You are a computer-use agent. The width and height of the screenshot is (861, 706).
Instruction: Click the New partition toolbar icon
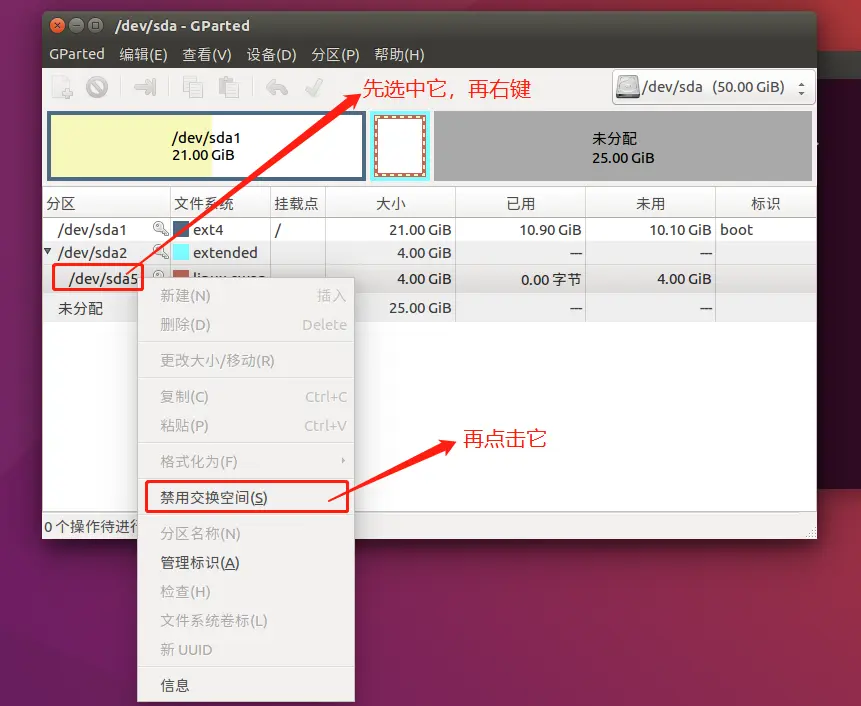tap(63, 87)
